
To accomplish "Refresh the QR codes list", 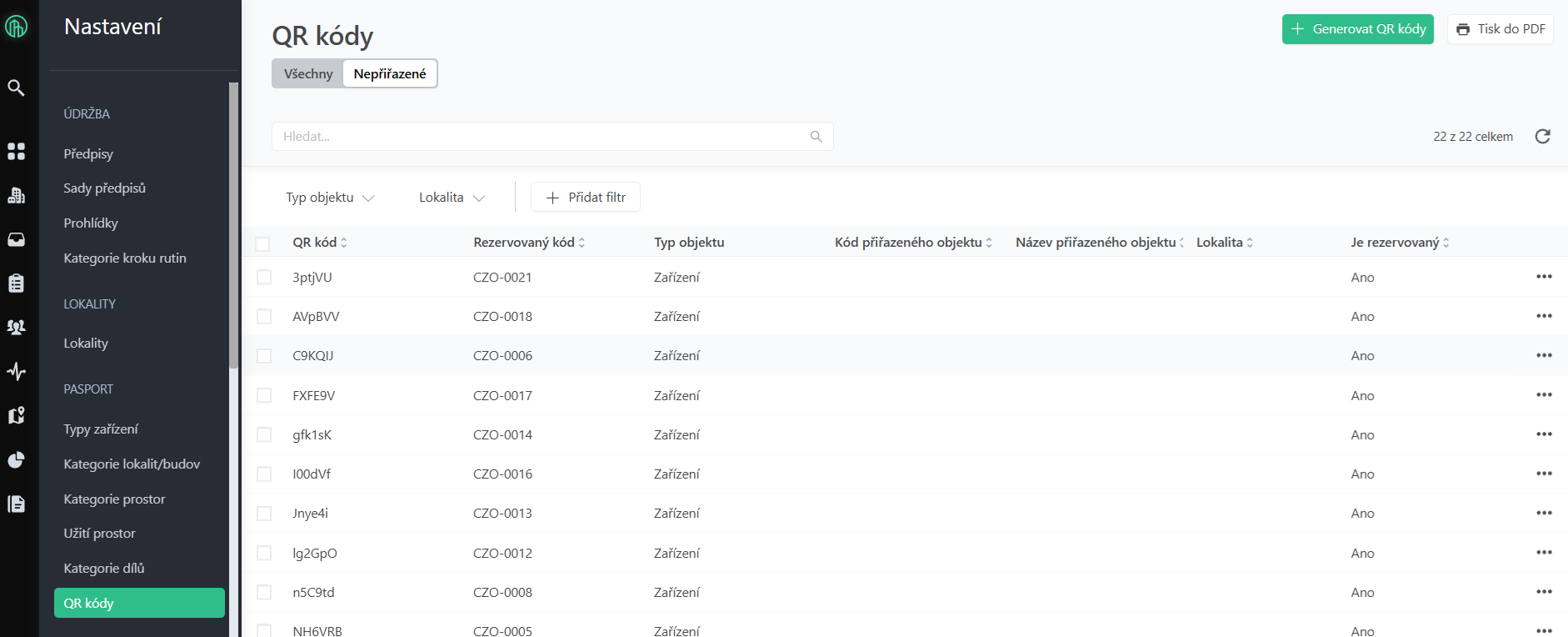I will (x=1542, y=137).
